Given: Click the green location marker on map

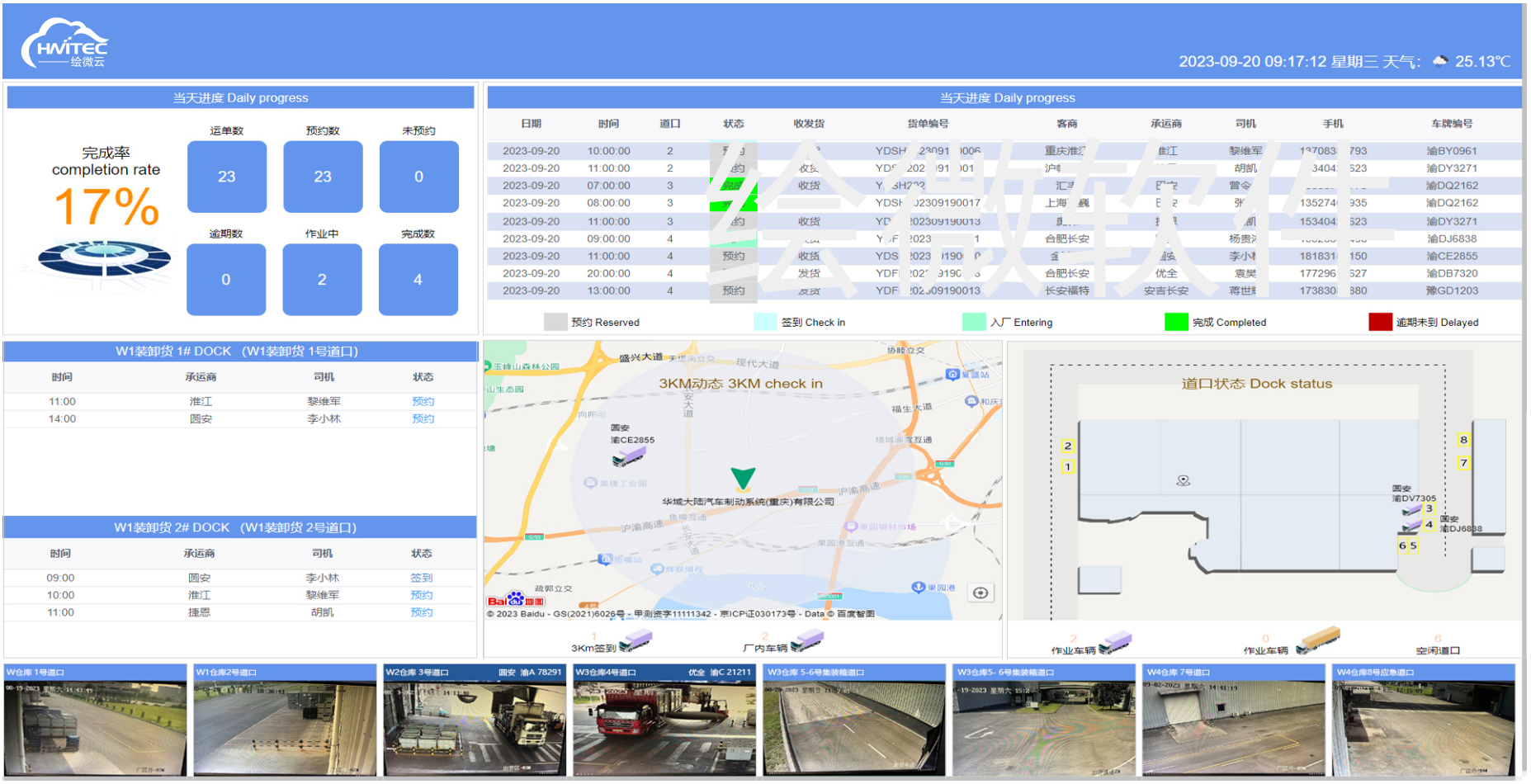Looking at the screenshot, I should click(x=743, y=478).
